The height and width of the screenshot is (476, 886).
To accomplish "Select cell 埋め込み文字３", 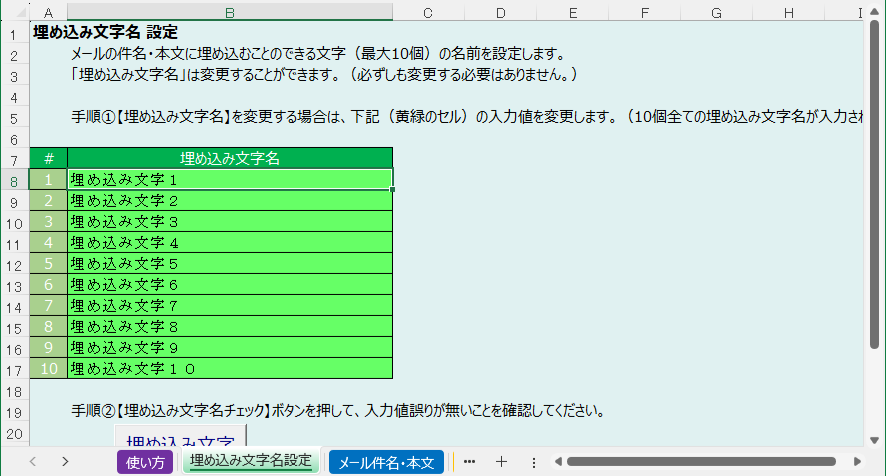I will pyautogui.click(x=230, y=221).
